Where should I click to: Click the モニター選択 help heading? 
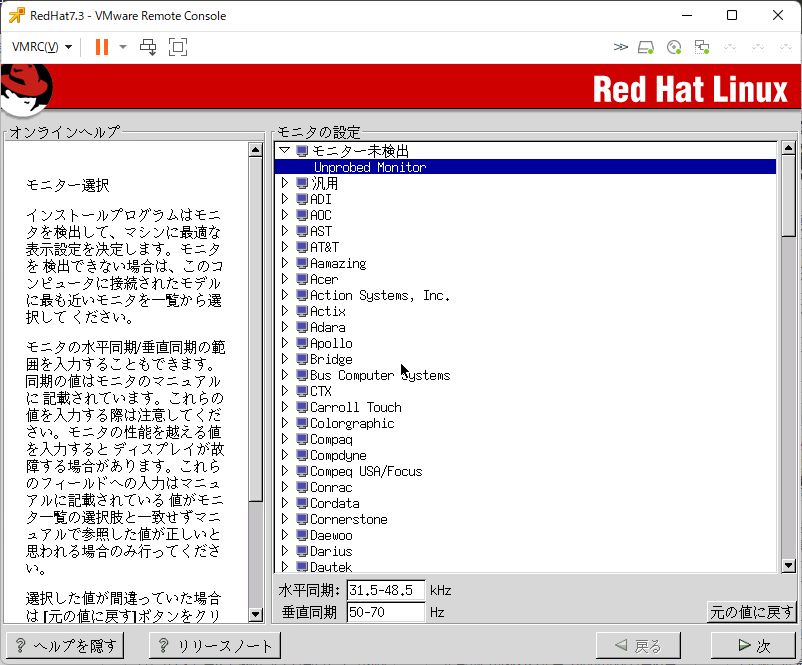pos(68,185)
